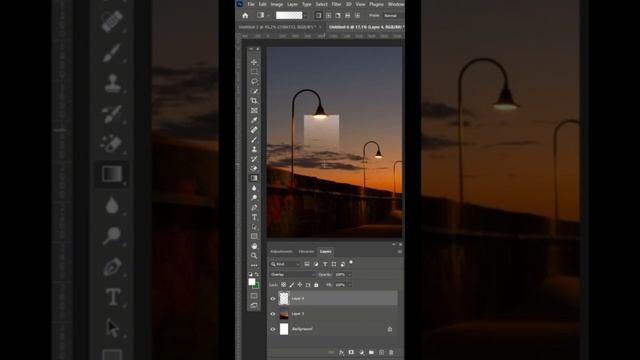
Task: Create new fill or adjustment layer
Action: point(361,352)
